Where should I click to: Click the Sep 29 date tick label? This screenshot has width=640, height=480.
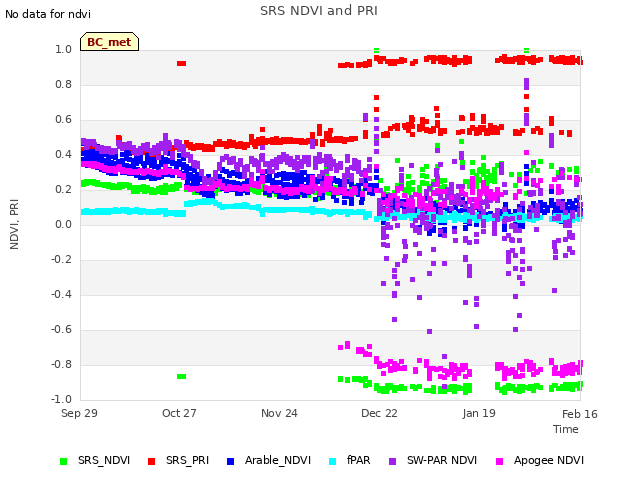79,413
